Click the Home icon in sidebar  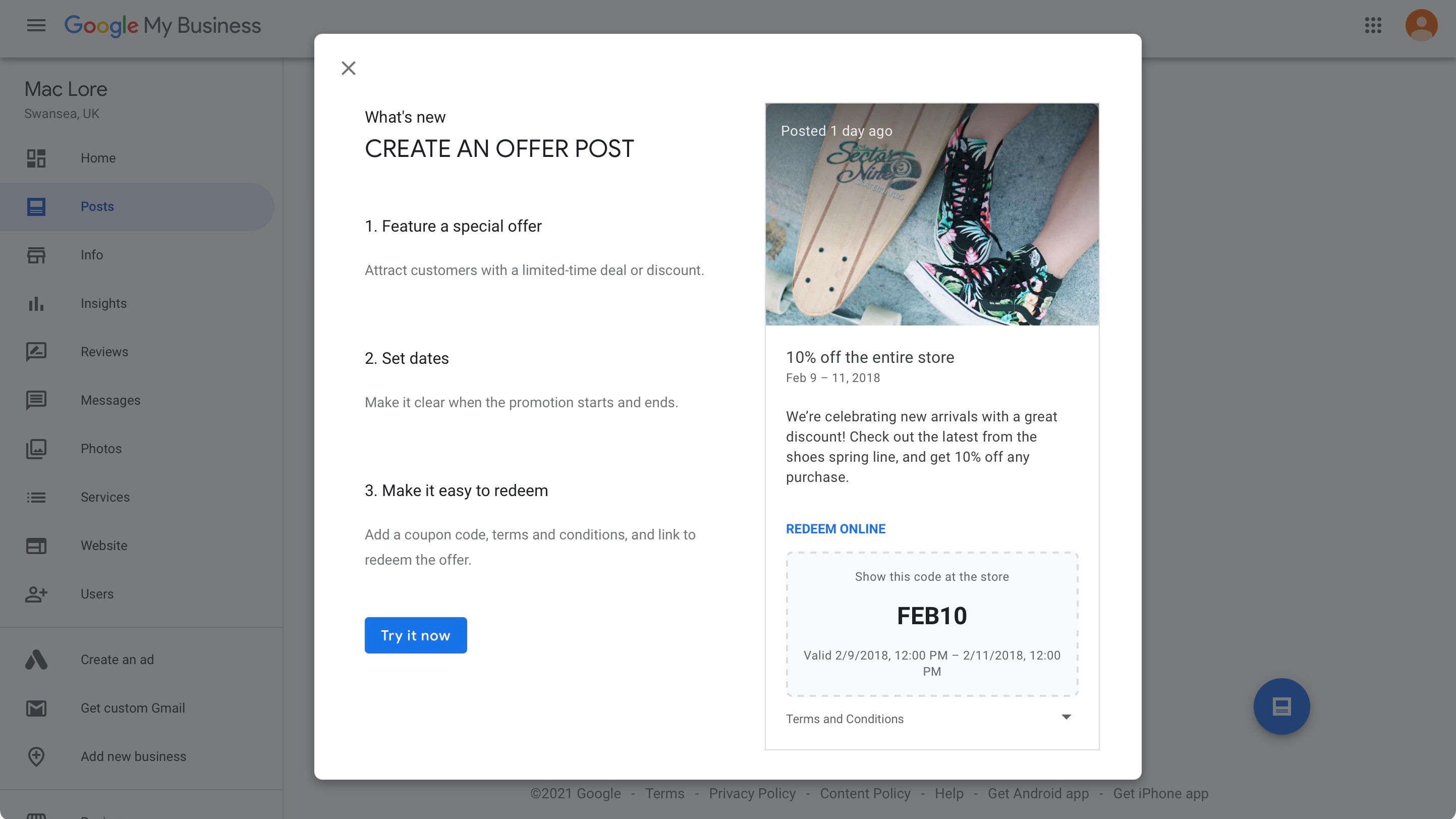tap(36, 157)
